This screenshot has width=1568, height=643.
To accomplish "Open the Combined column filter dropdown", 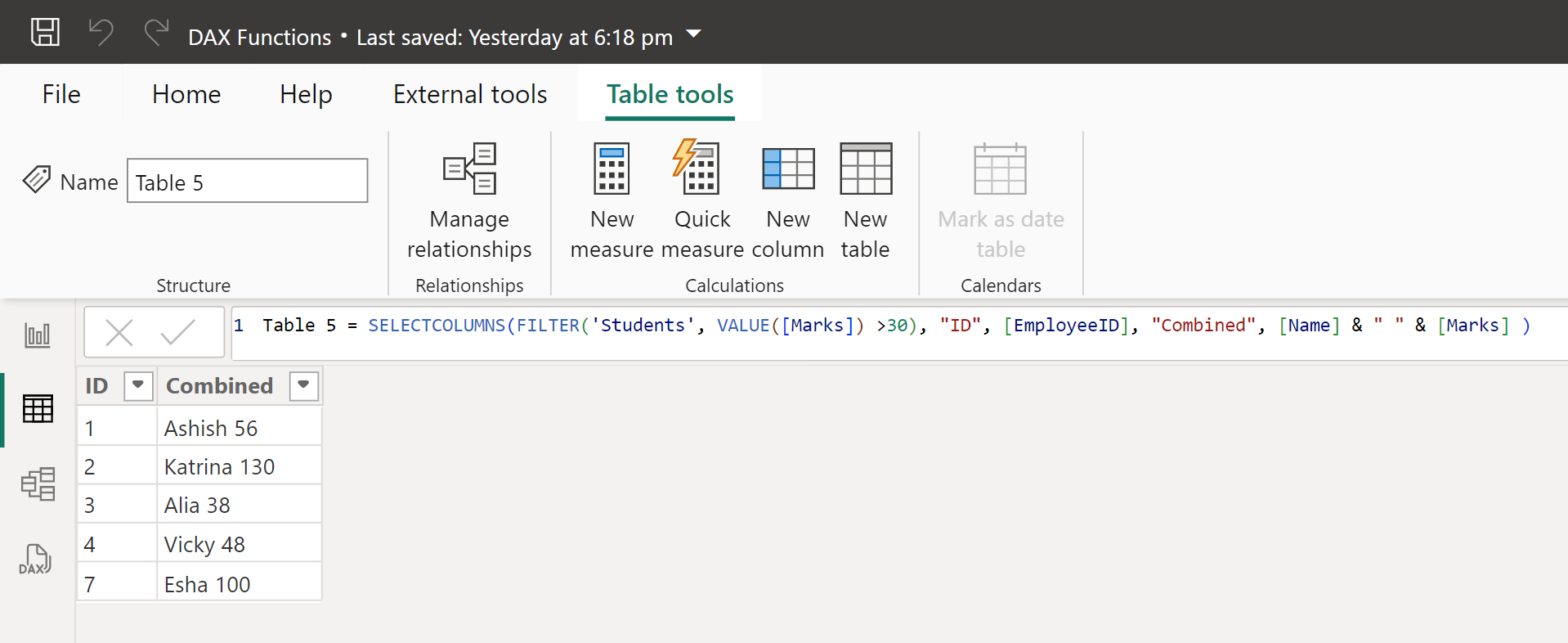I will [303, 385].
